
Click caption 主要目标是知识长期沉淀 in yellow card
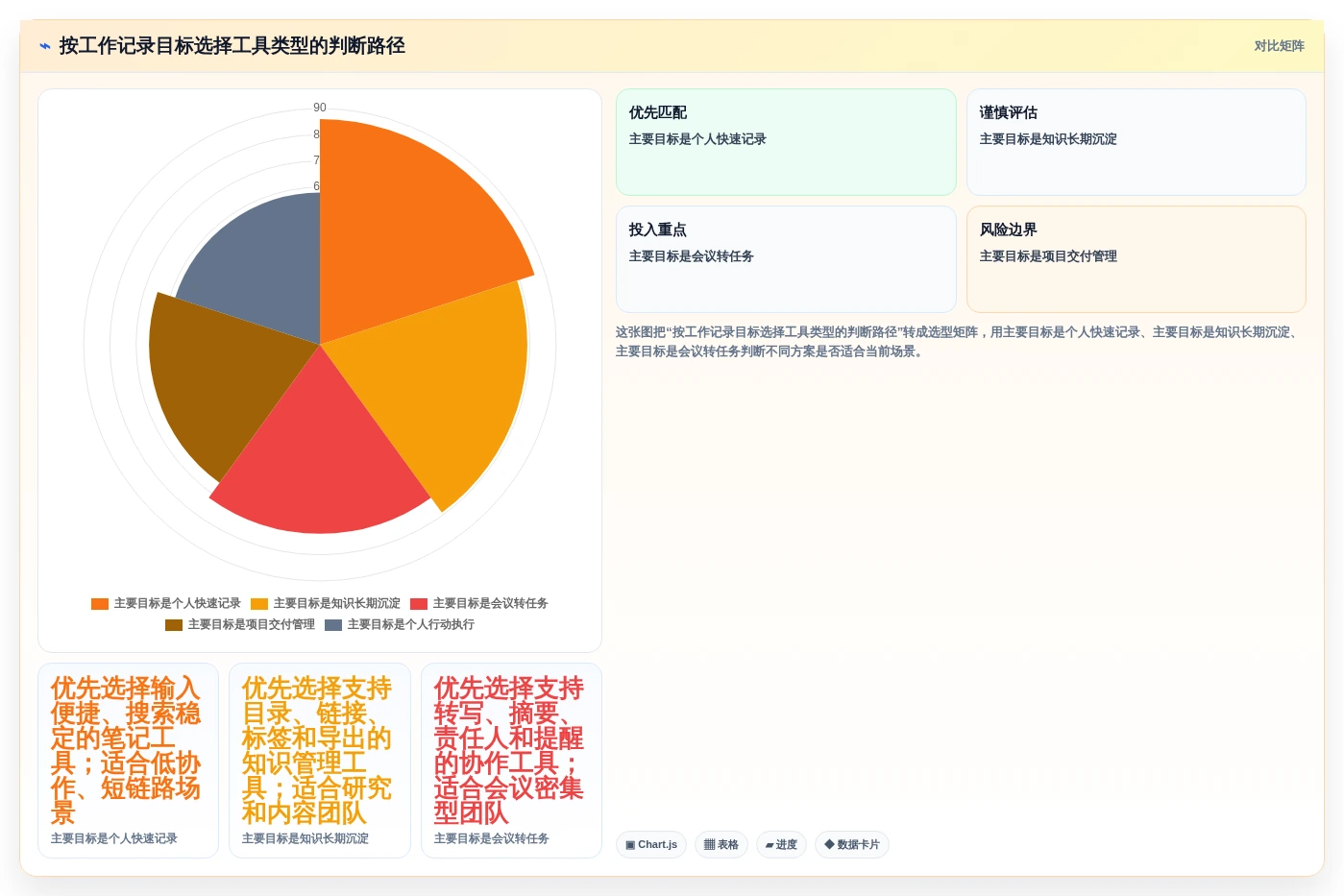[x=305, y=839]
